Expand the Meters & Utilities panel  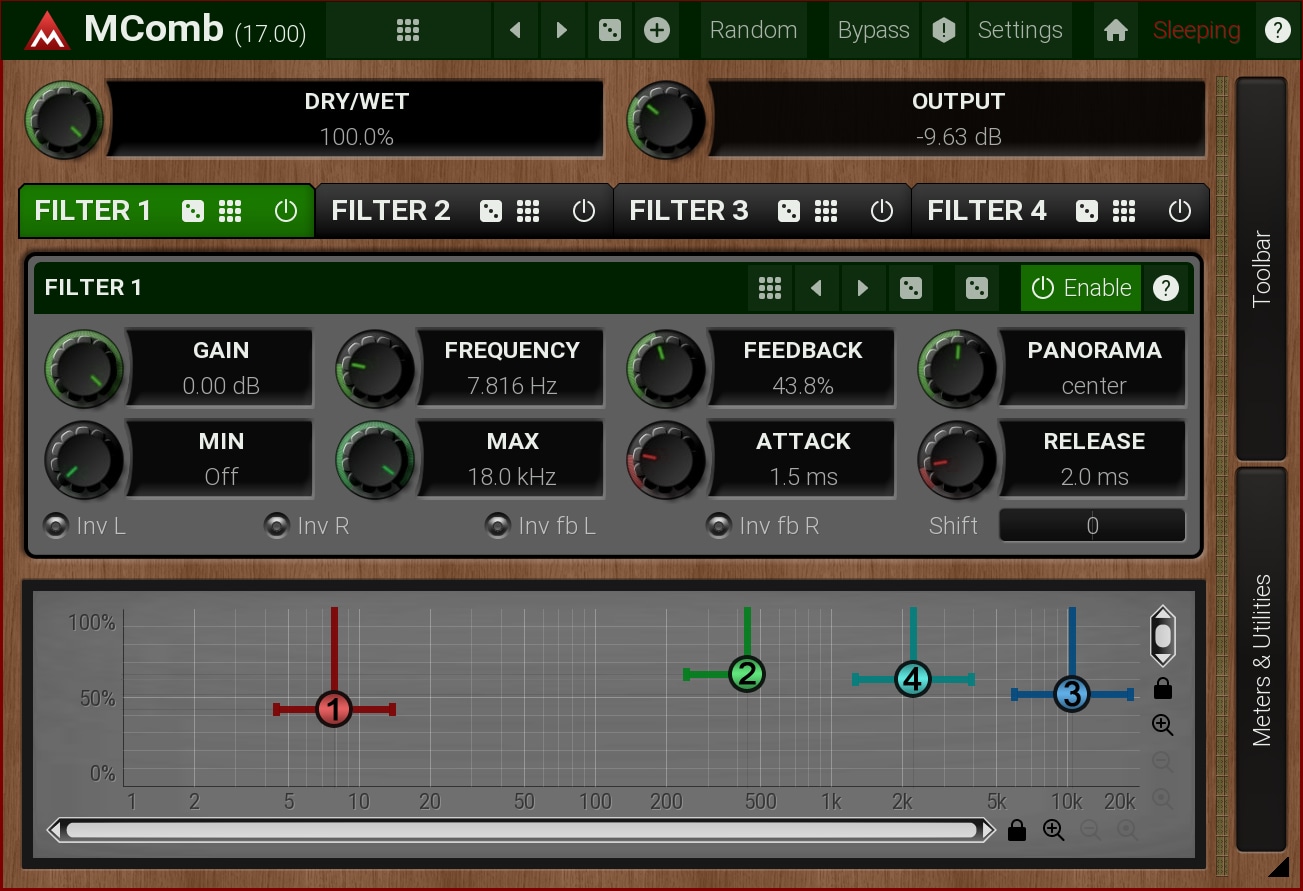pyautogui.click(x=1262, y=660)
